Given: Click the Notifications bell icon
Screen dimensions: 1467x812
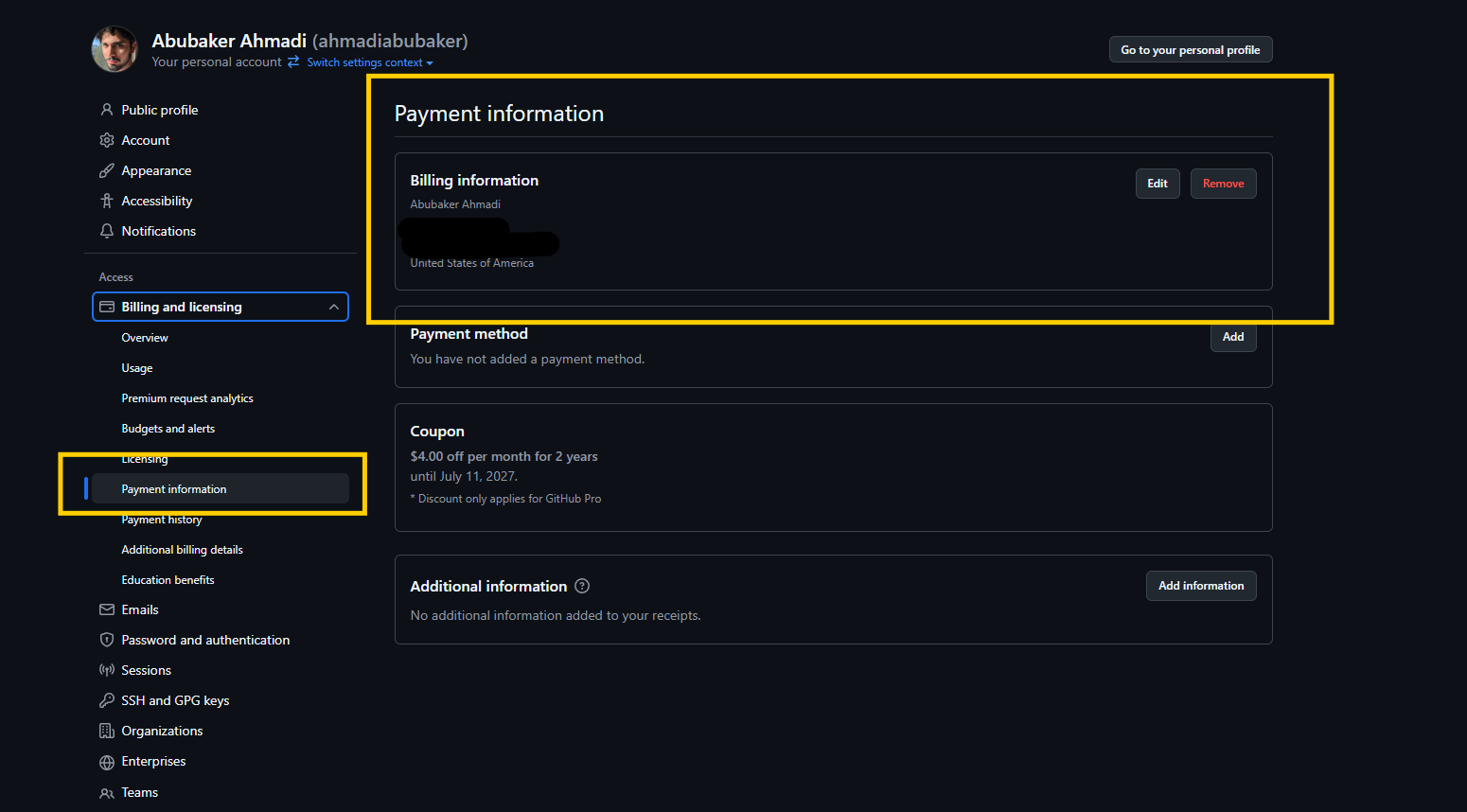Looking at the screenshot, I should (107, 231).
